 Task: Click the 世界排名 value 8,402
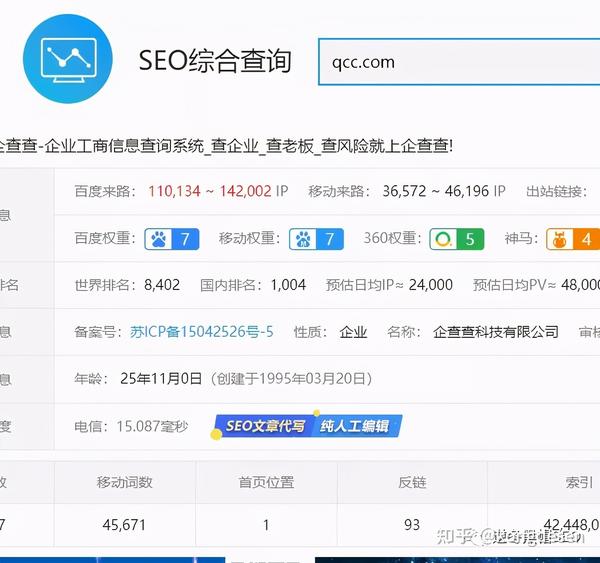pos(162,285)
